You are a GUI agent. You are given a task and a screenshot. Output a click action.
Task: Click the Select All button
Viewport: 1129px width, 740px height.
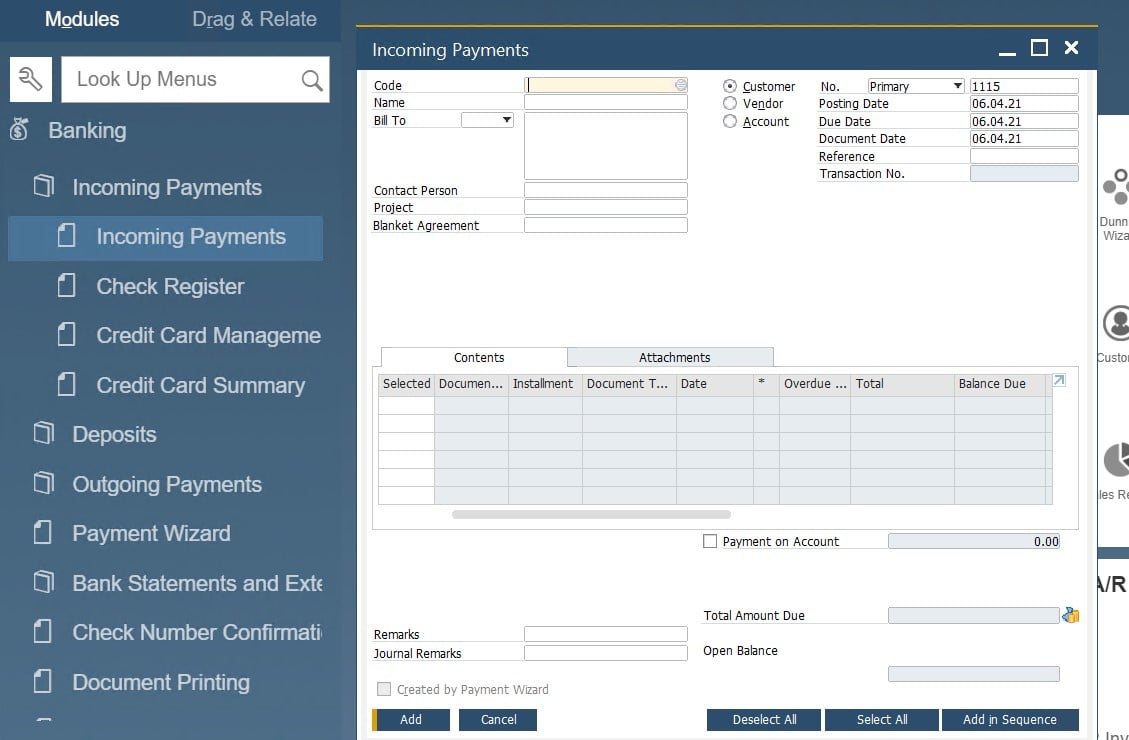click(881, 719)
